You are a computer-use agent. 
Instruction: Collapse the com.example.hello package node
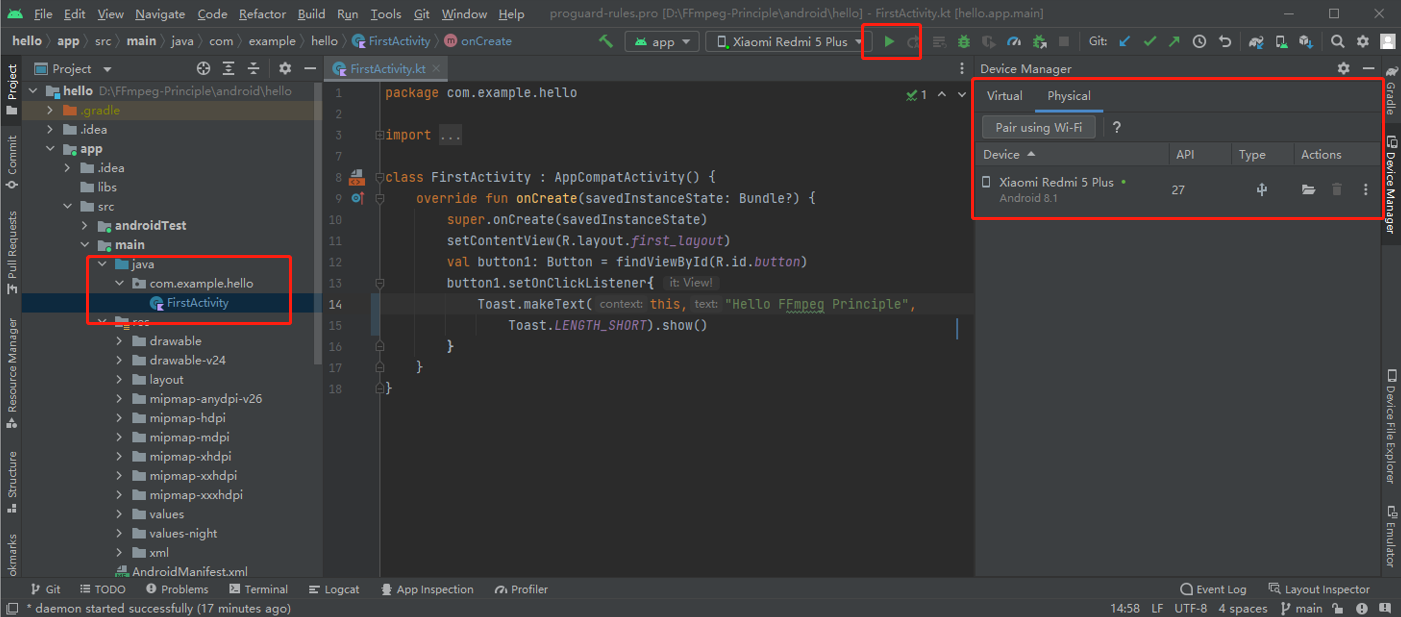click(119, 284)
